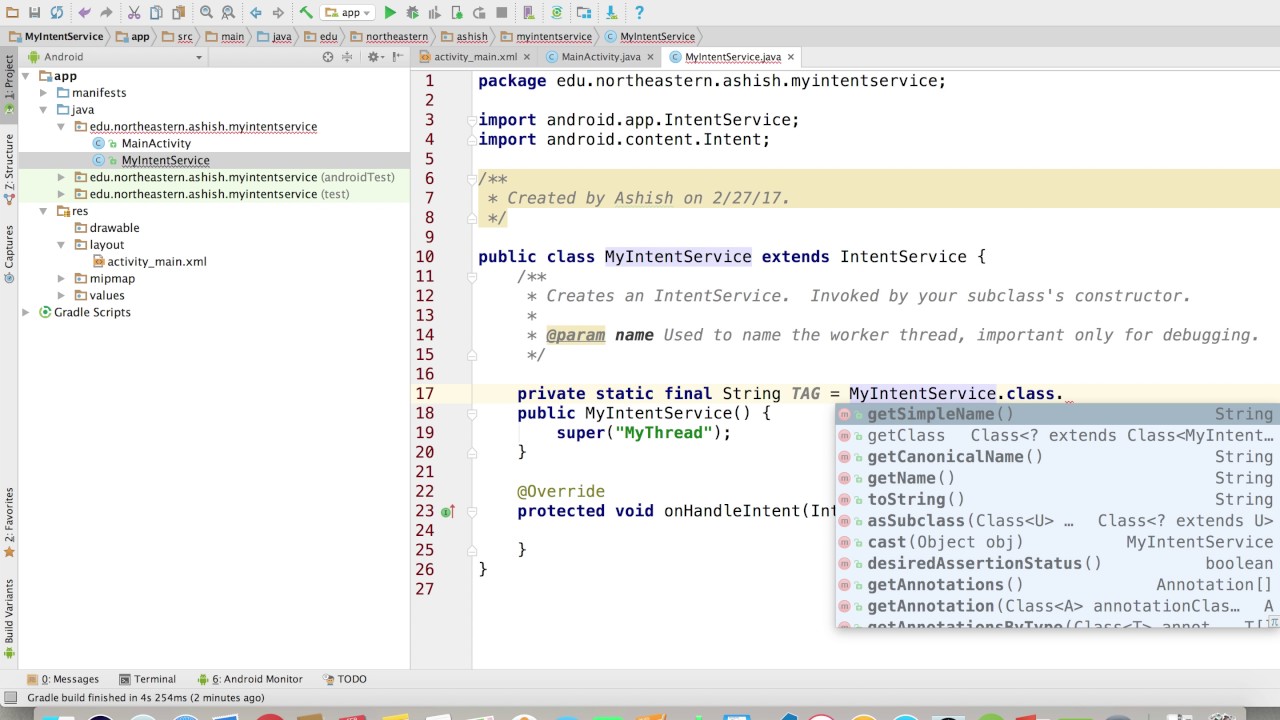Choose getSimpleName() from autocomplete list
Image resolution: width=1280 pixels, height=720 pixels.
1056,414
